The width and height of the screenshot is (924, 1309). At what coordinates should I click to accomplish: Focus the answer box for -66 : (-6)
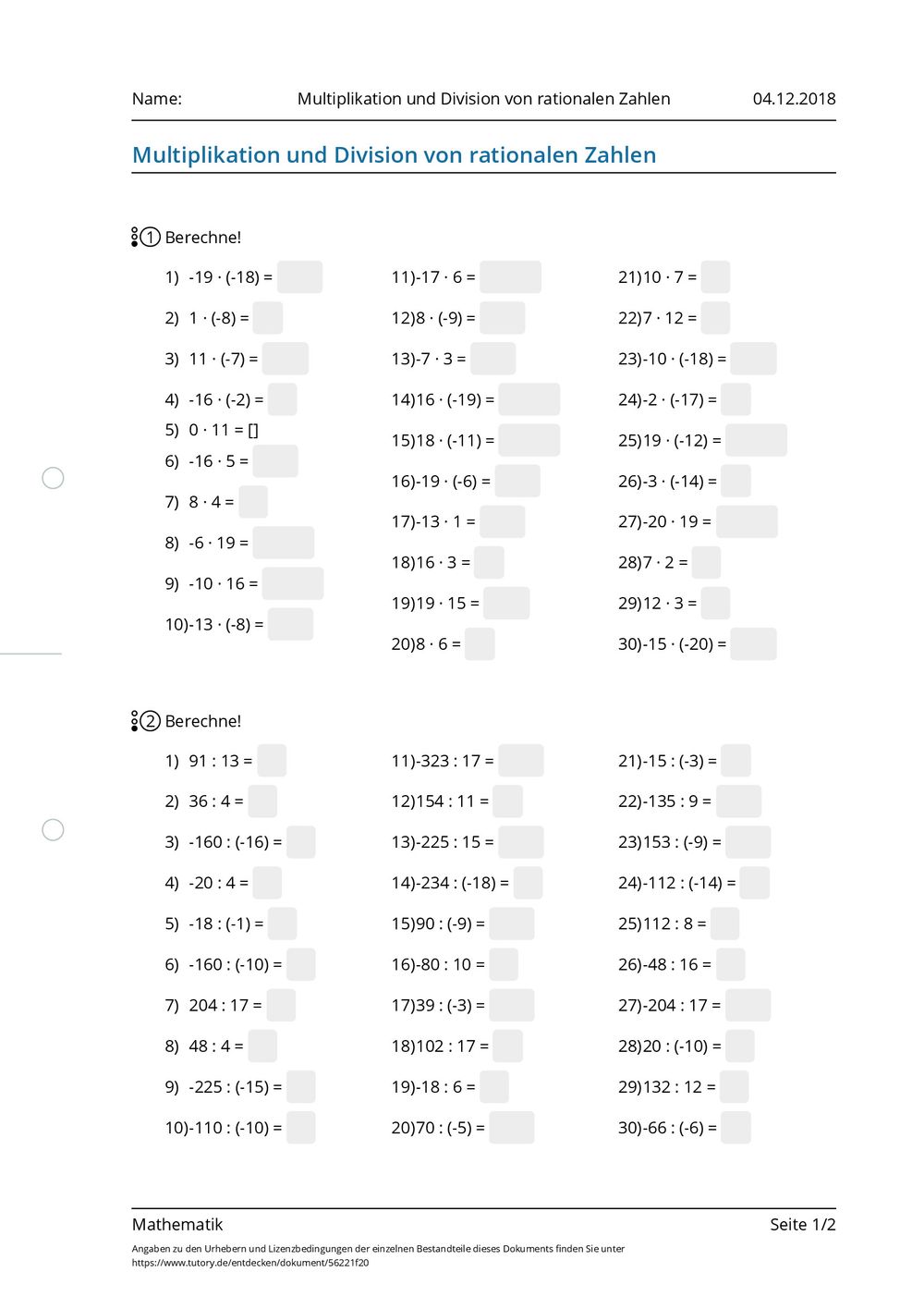tap(736, 1128)
